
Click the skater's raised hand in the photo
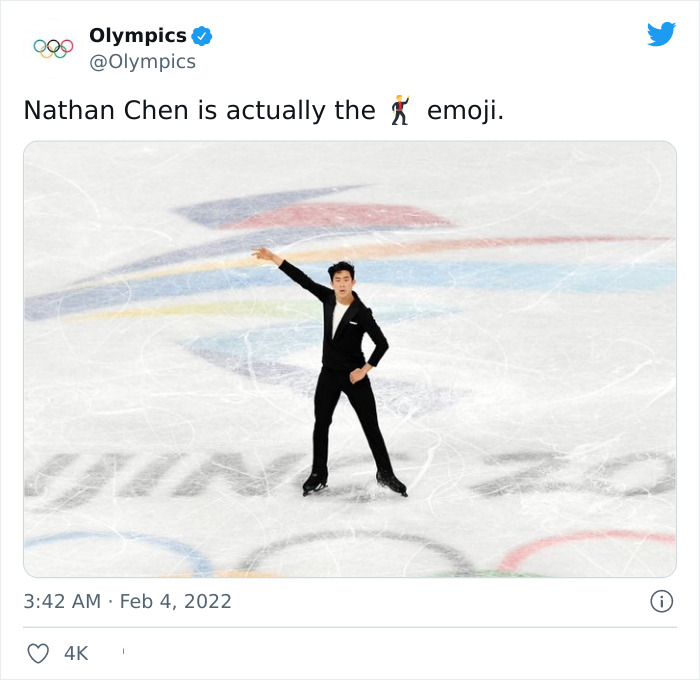point(266,254)
